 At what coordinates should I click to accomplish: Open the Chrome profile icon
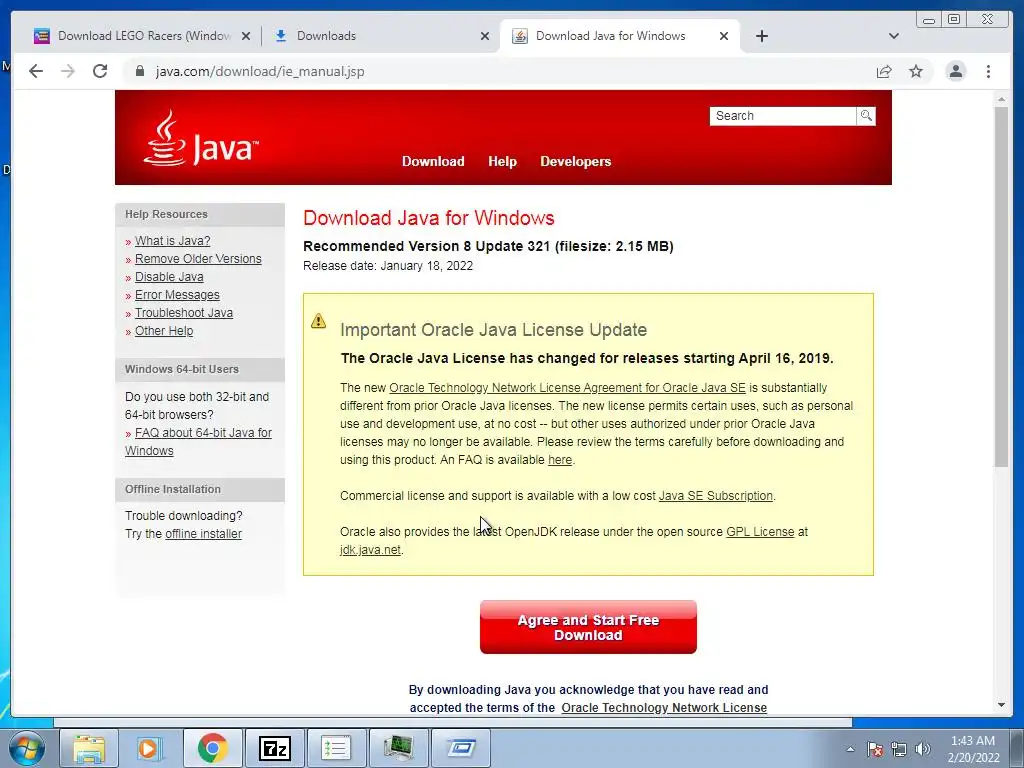click(x=955, y=71)
